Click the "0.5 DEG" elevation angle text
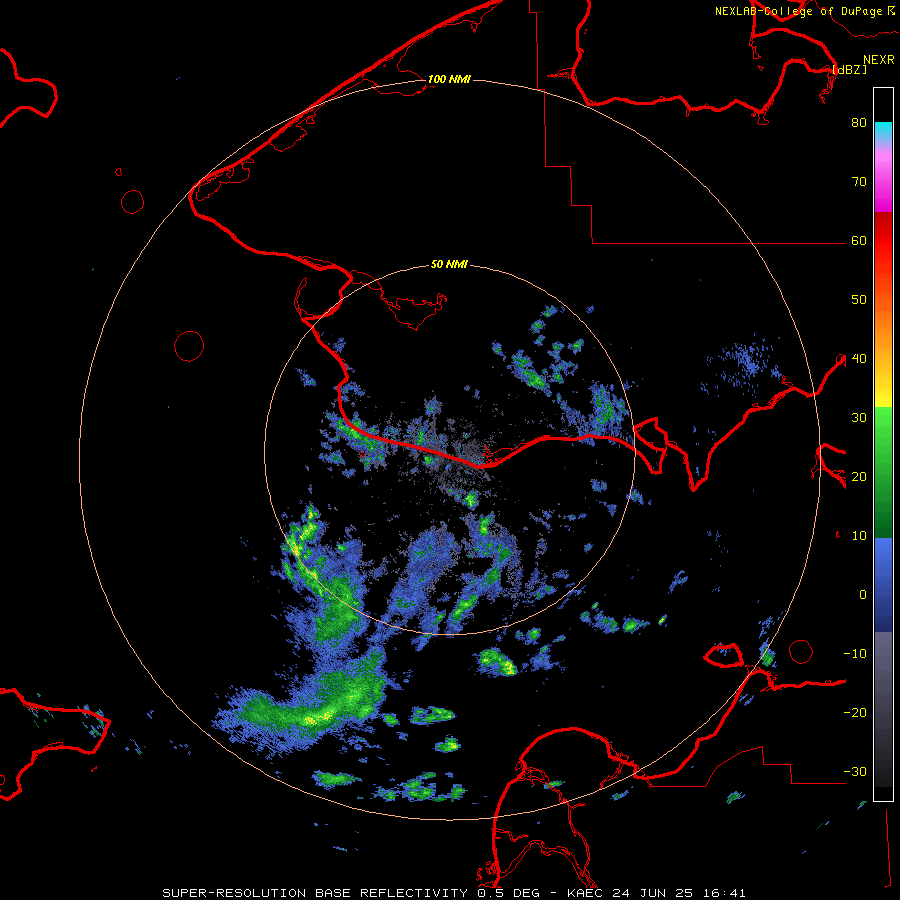The height and width of the screenshot is (900, 900). point(511,893)
